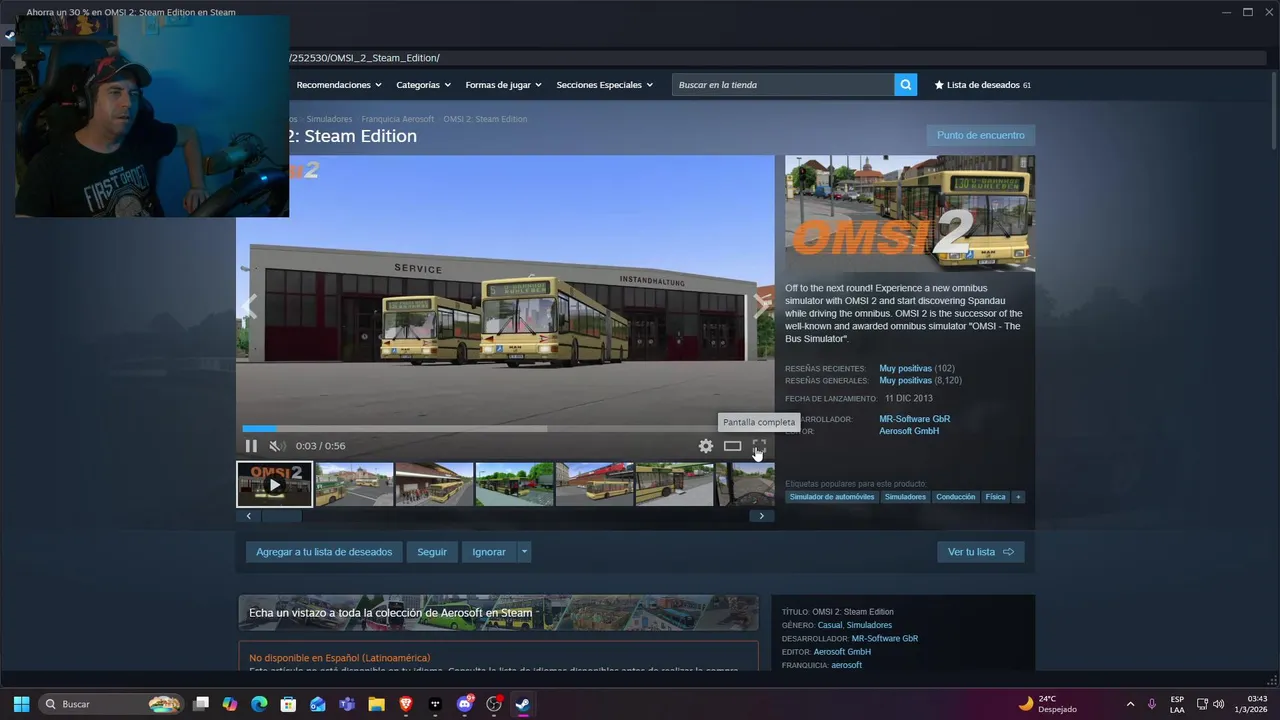Select the 'Física' tag
Image resolution: width=1280 pixels, height=720 pixels.
click(995, 497)
